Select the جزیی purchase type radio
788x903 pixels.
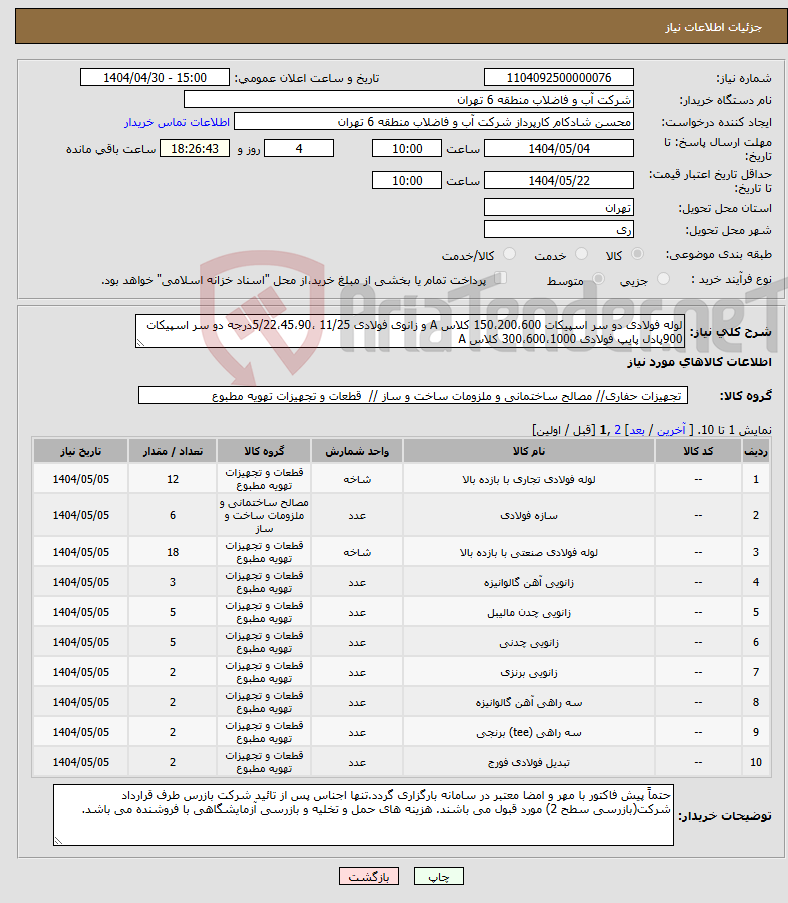(664, 279)
